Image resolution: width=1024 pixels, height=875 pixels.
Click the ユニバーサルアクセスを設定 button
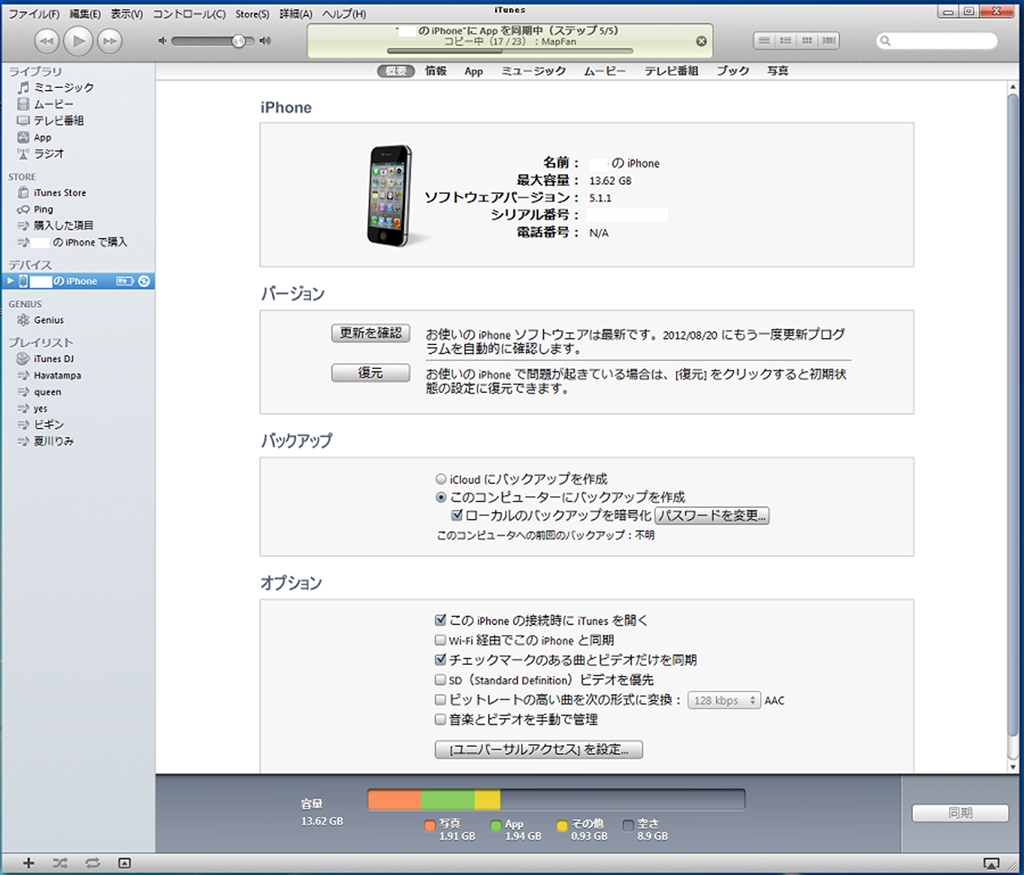(x=539, y=750)
